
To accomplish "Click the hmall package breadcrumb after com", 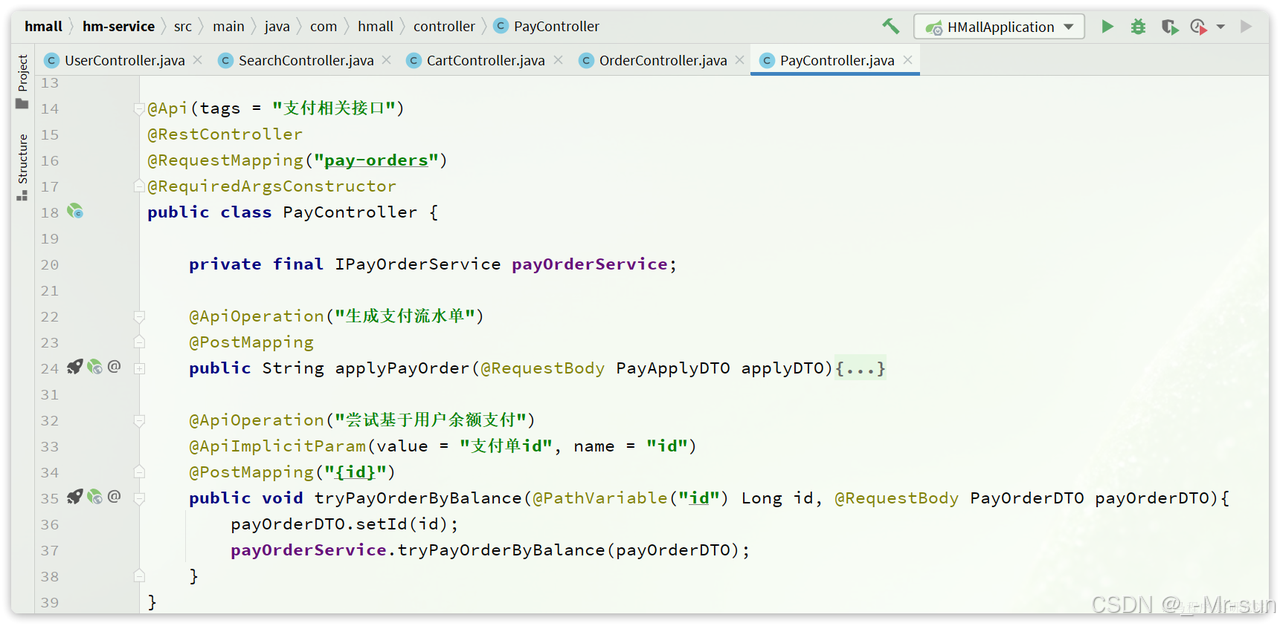I will click(375, 26).
